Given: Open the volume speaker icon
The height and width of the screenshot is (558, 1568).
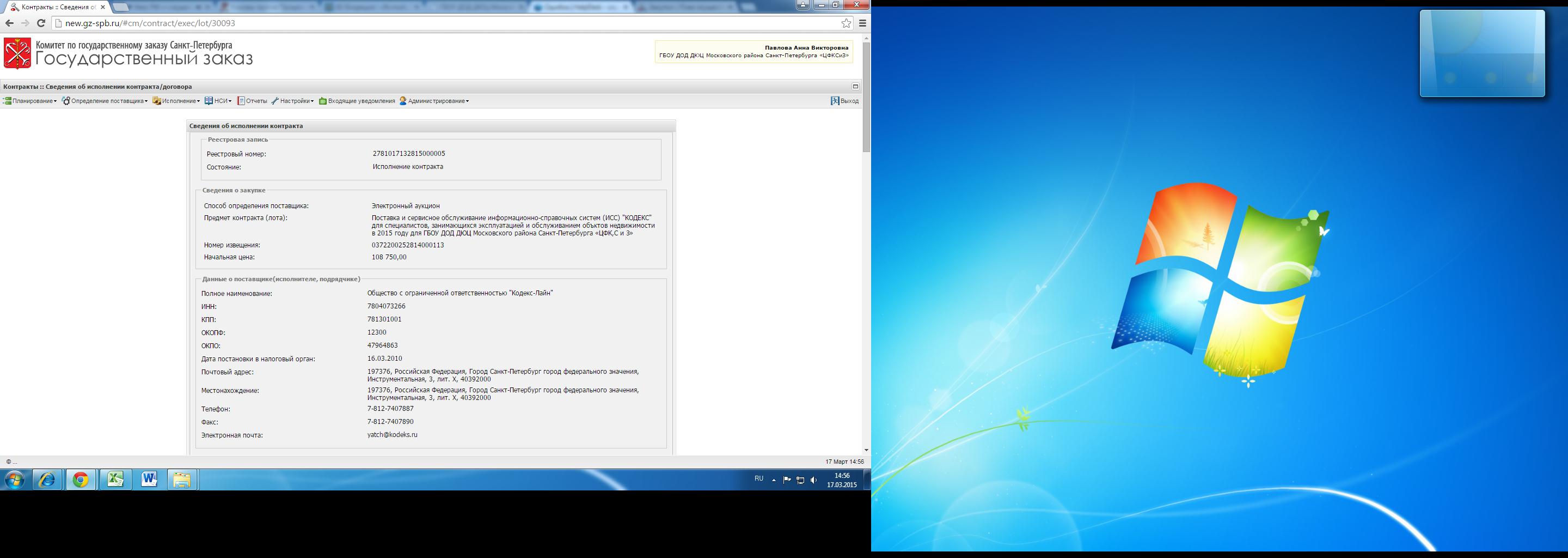Looking at the screenshot, I should (814, 480).
